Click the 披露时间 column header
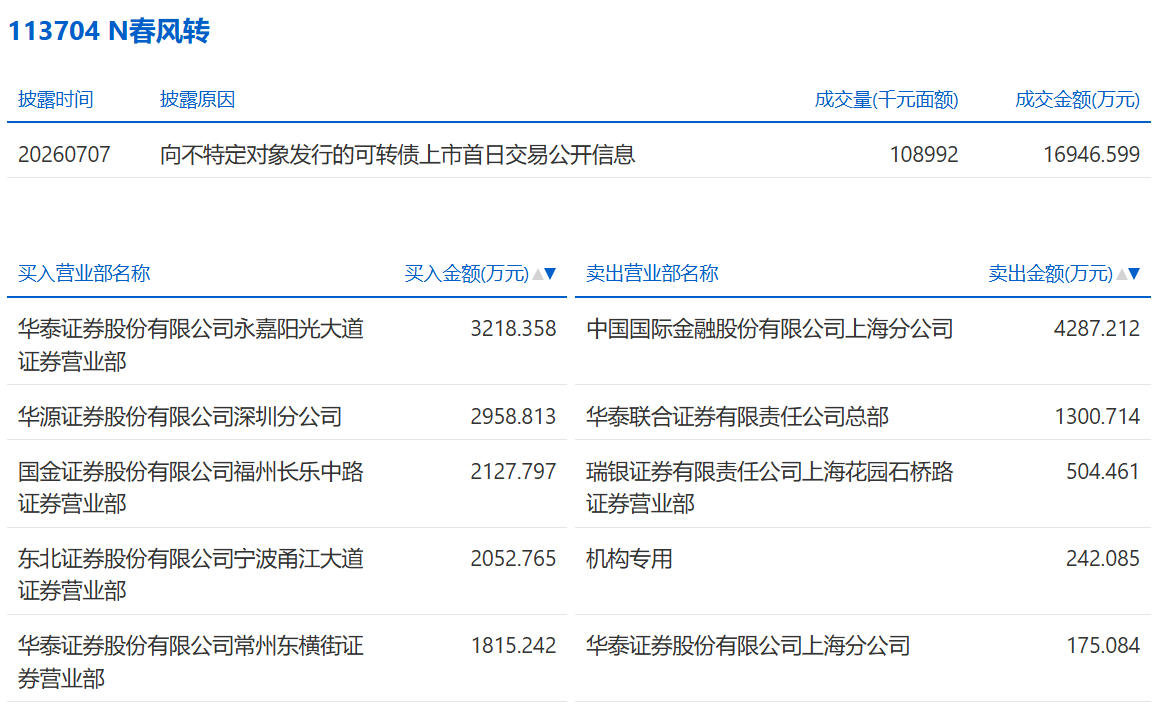The image size is (1155, 708). tap(55, 99)
